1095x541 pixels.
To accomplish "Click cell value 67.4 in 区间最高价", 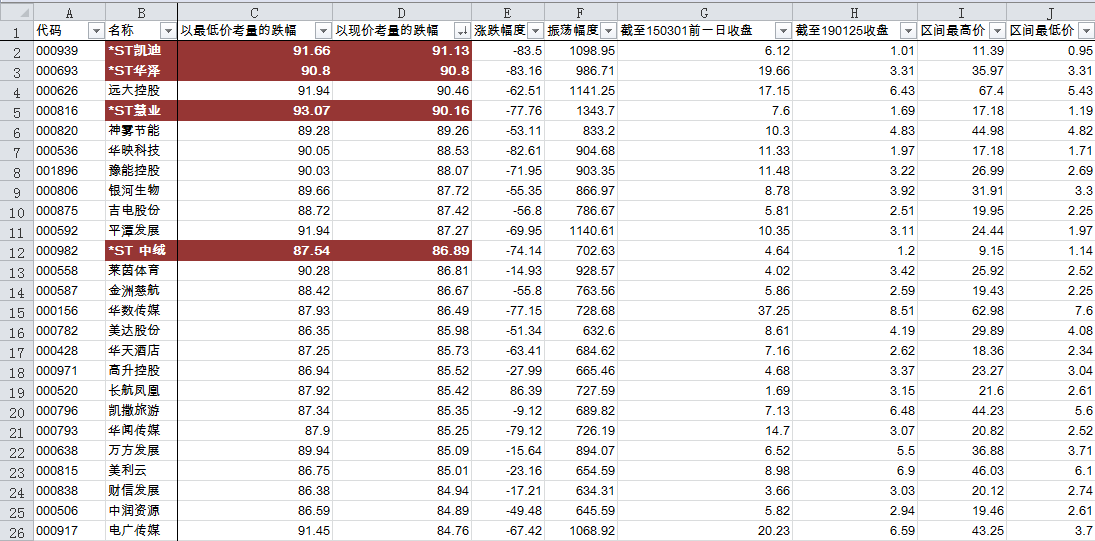I will click(x=962, y=91).
